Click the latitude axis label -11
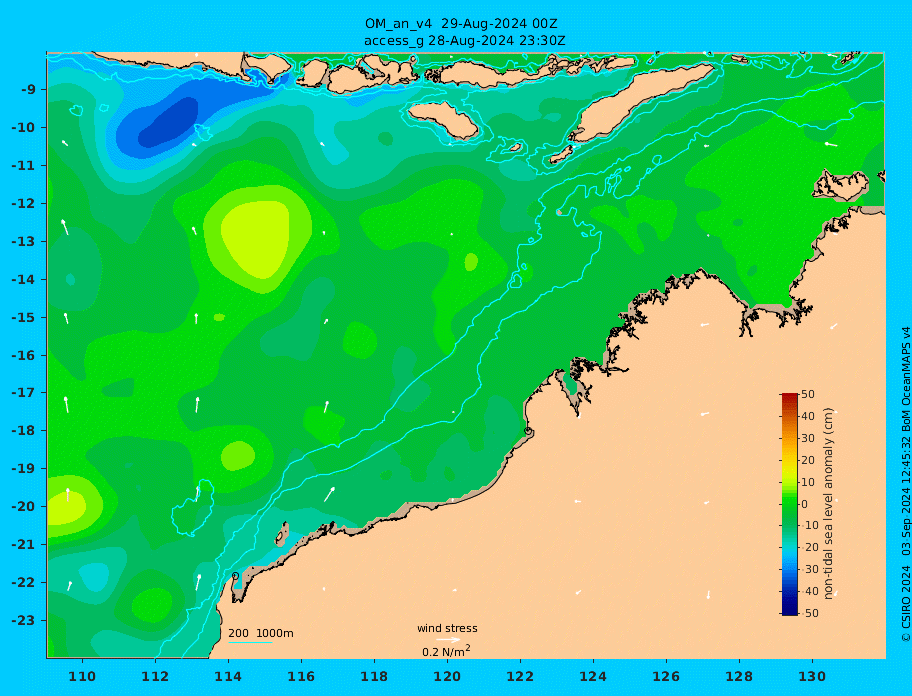The width and height of the screenshot is (912, 696). tap(23, 166)
